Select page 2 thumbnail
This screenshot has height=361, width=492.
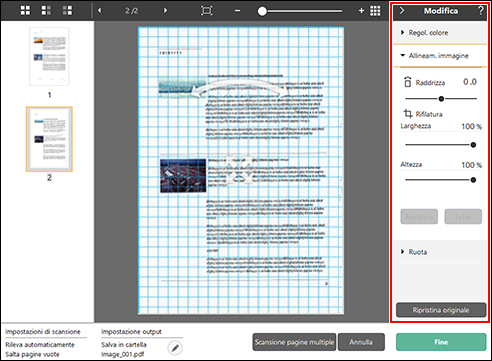[49, 139]
